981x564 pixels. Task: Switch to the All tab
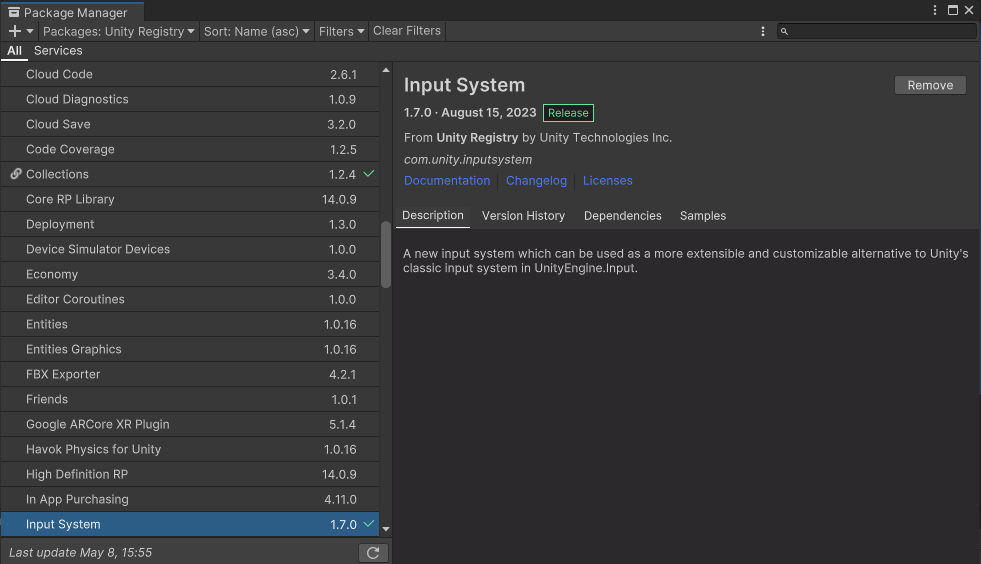pos(14,51)
